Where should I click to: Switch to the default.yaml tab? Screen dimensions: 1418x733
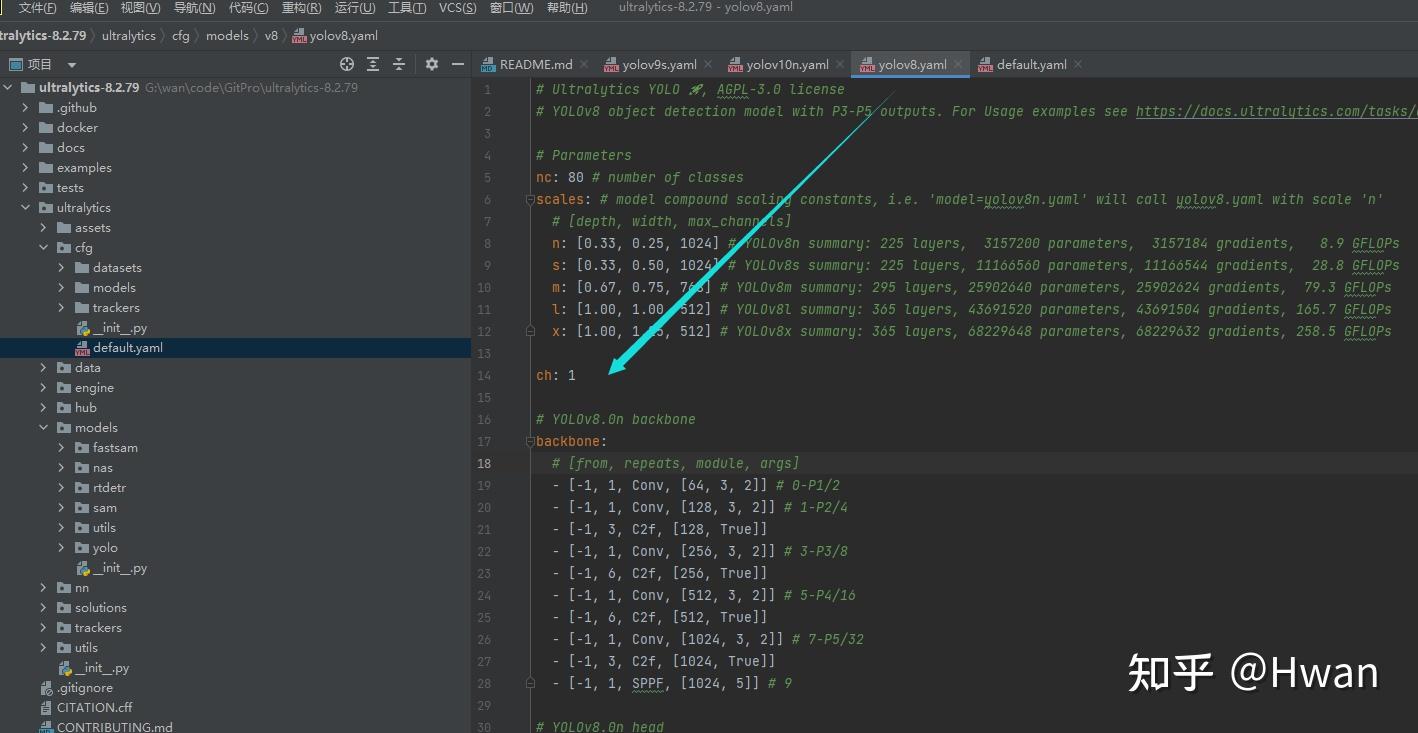[1031, 65]
